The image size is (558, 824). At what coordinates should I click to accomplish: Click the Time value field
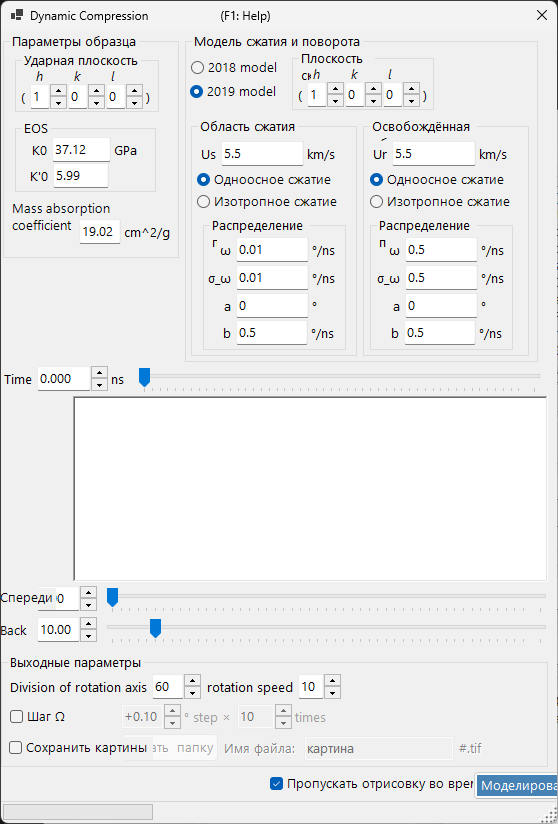pos(64,379)
